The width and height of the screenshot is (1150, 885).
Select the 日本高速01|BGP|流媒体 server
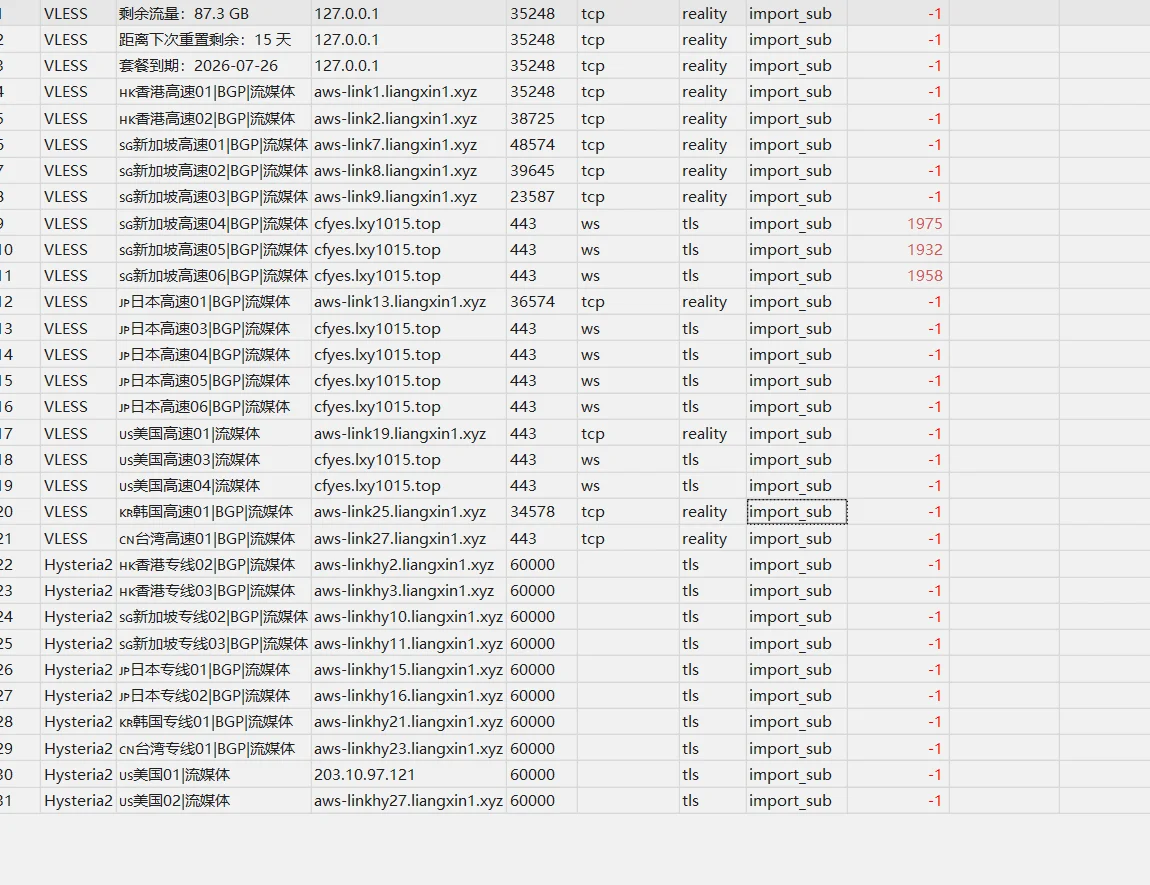[205, 302]
